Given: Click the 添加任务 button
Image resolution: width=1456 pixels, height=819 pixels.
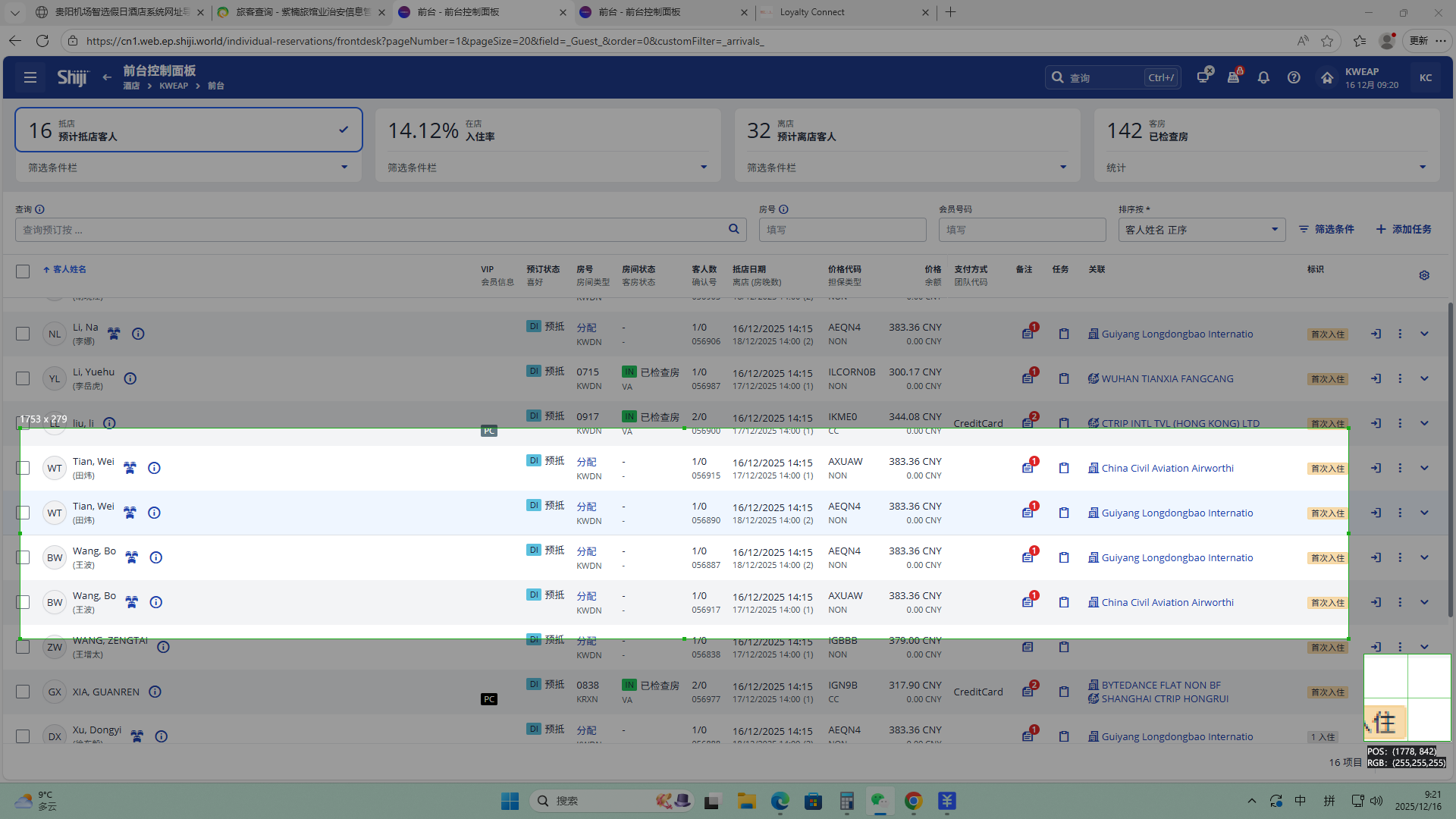Looking at the screenshot, I should (1404, 229).
